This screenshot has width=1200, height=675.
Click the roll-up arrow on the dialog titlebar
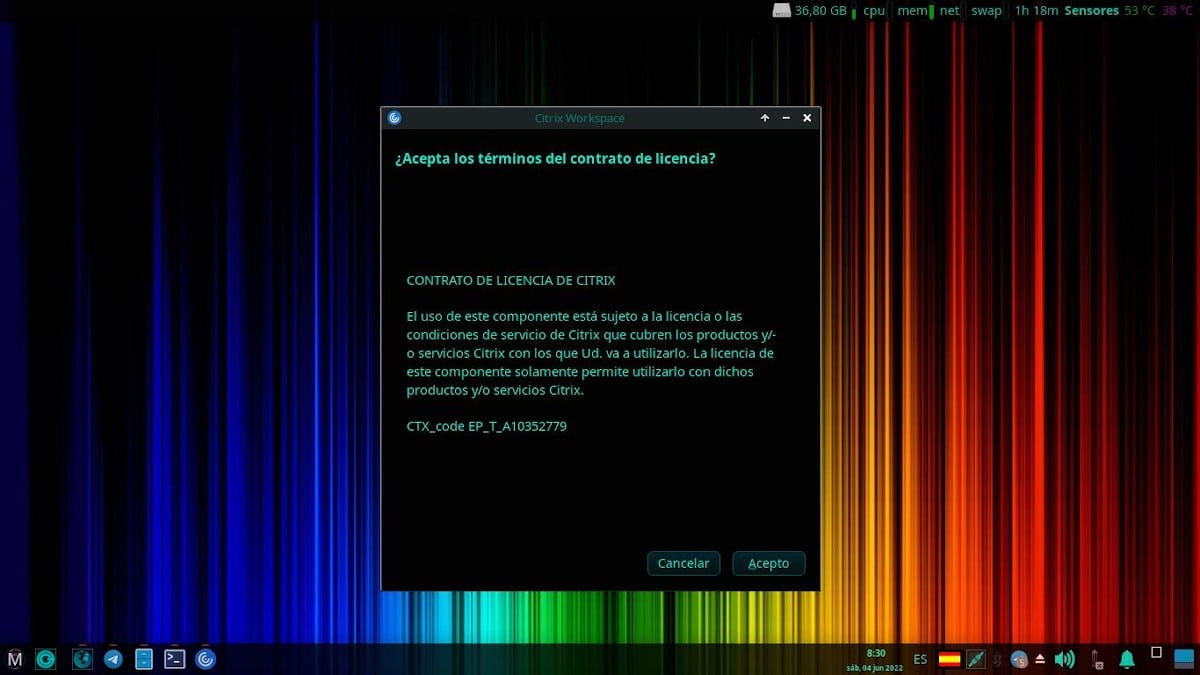[x=764, y=117]
